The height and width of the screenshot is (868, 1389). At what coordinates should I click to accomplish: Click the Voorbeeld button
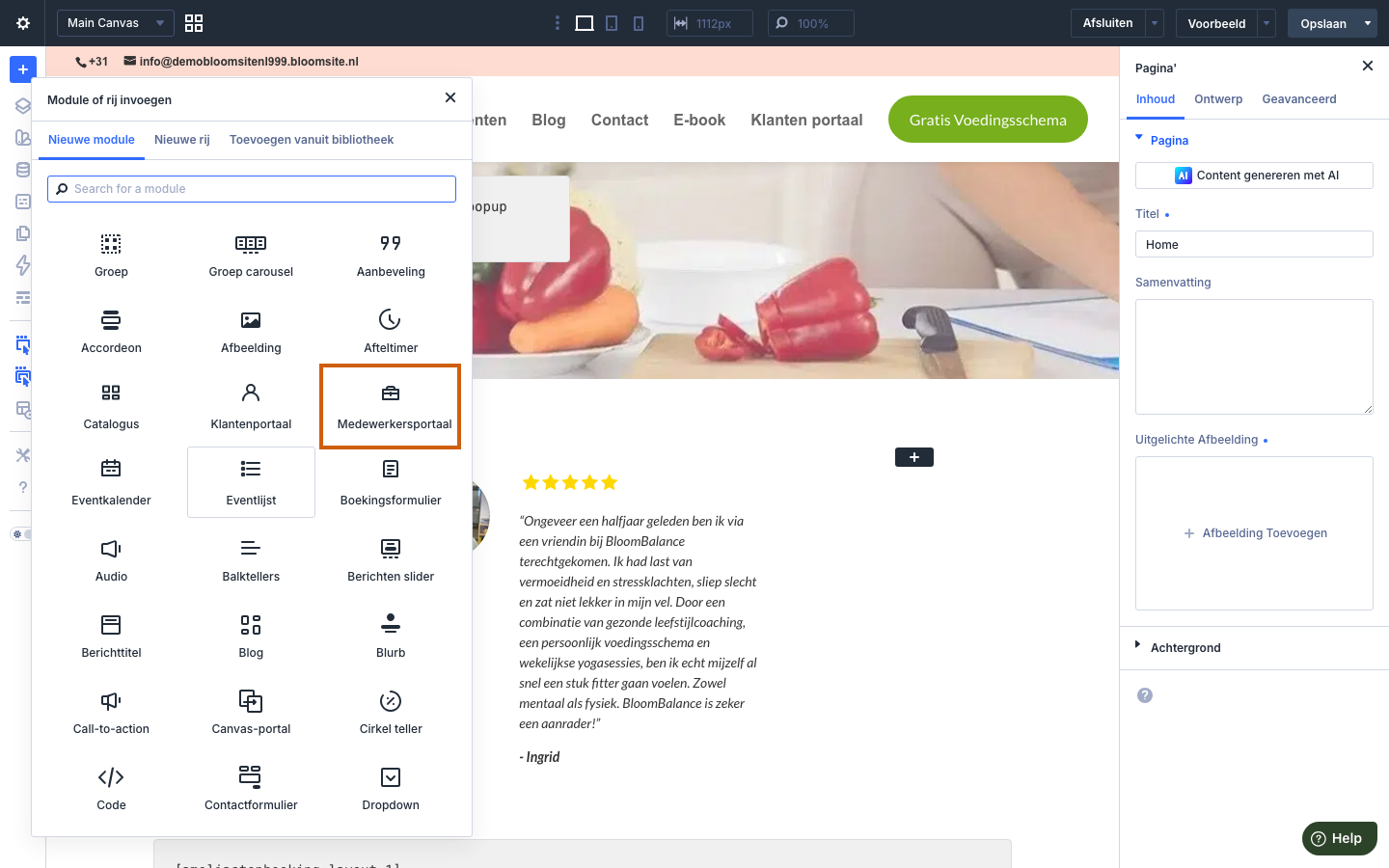(1216, 23)
